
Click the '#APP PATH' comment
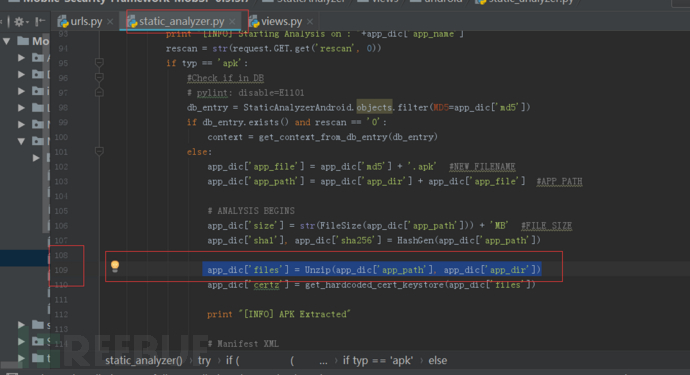coord(559,181)
